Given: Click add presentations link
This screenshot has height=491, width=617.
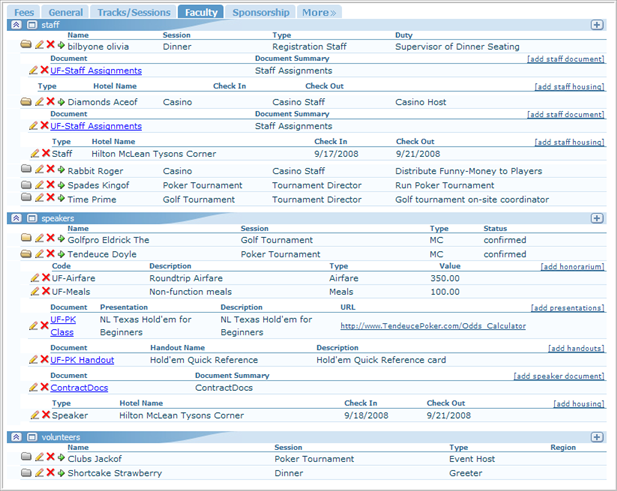Looking at the screenshot, I should coord(567,308).
